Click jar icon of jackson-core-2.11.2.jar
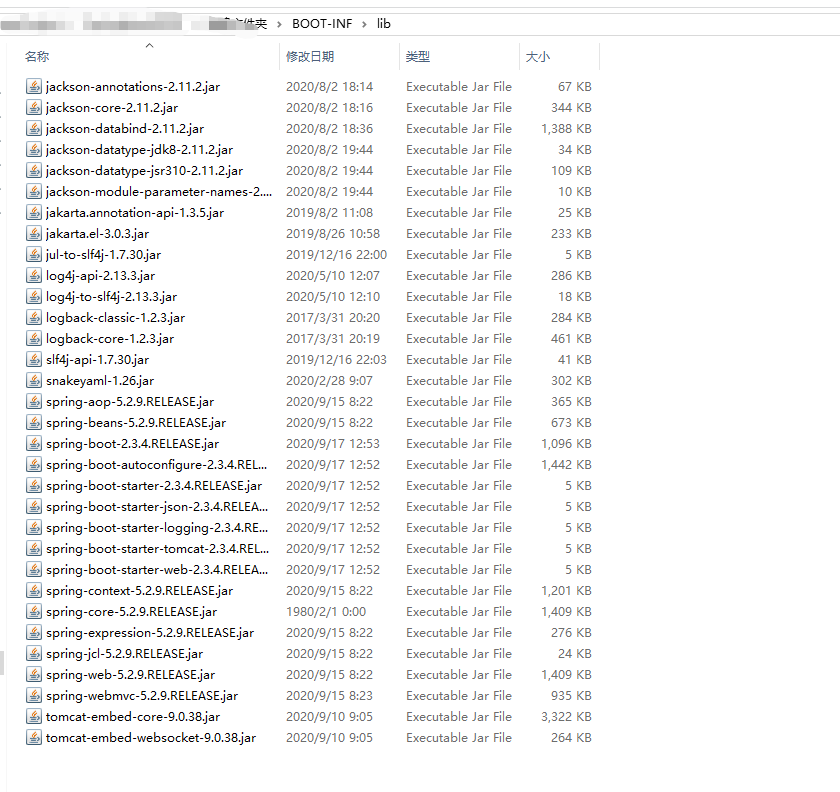Image resolution: width=840 pixels, height=792 pixels. click(x=34, y=107)
